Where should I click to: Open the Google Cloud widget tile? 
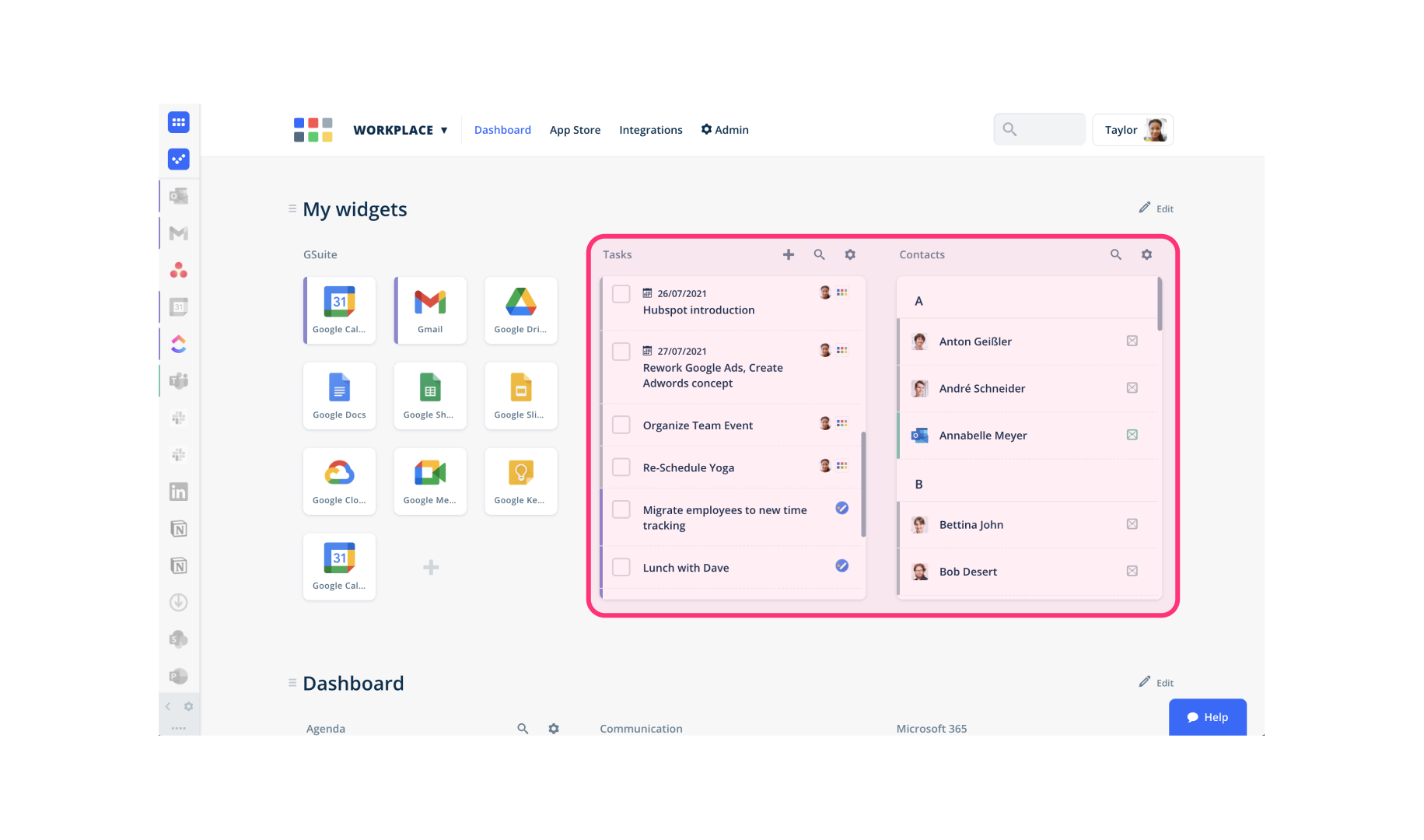(339, 481)
